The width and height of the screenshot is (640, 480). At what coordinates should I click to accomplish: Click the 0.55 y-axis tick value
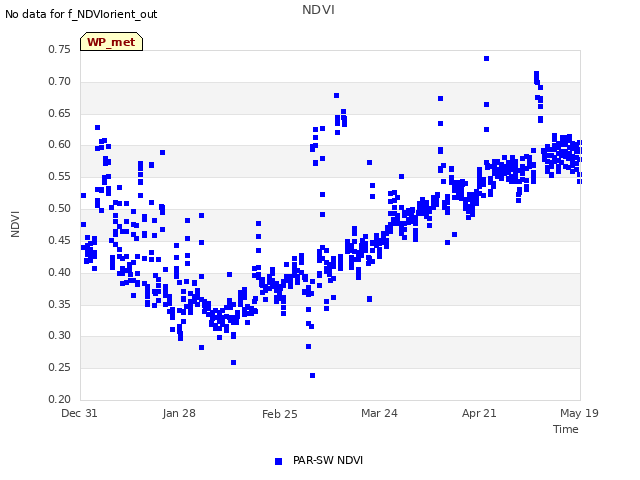(x=60, y=176)
